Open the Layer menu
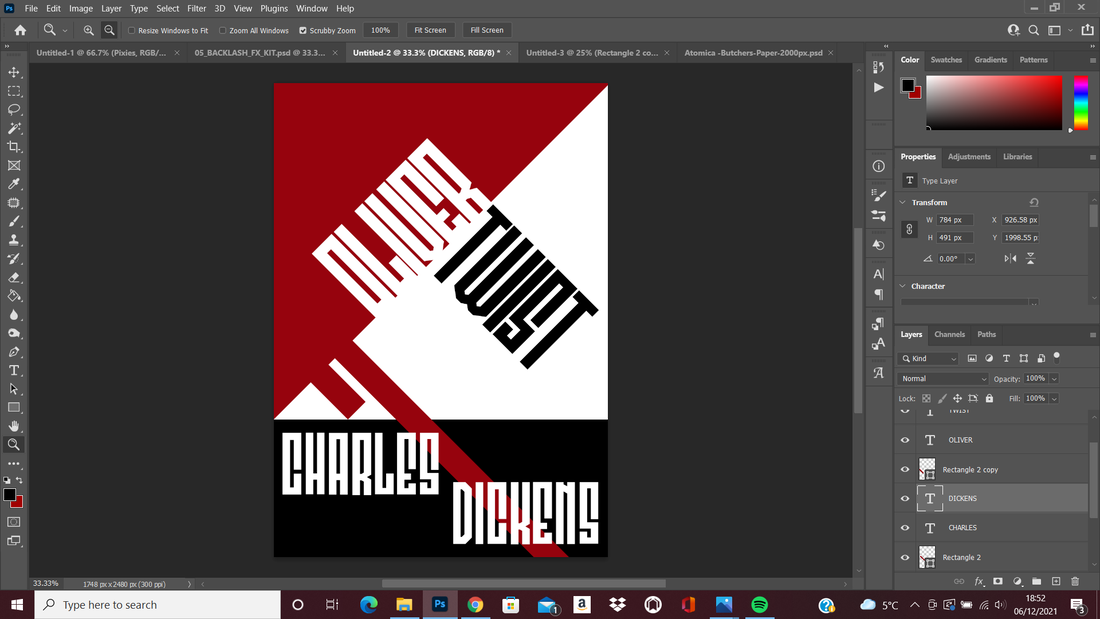 click(111, 8)
